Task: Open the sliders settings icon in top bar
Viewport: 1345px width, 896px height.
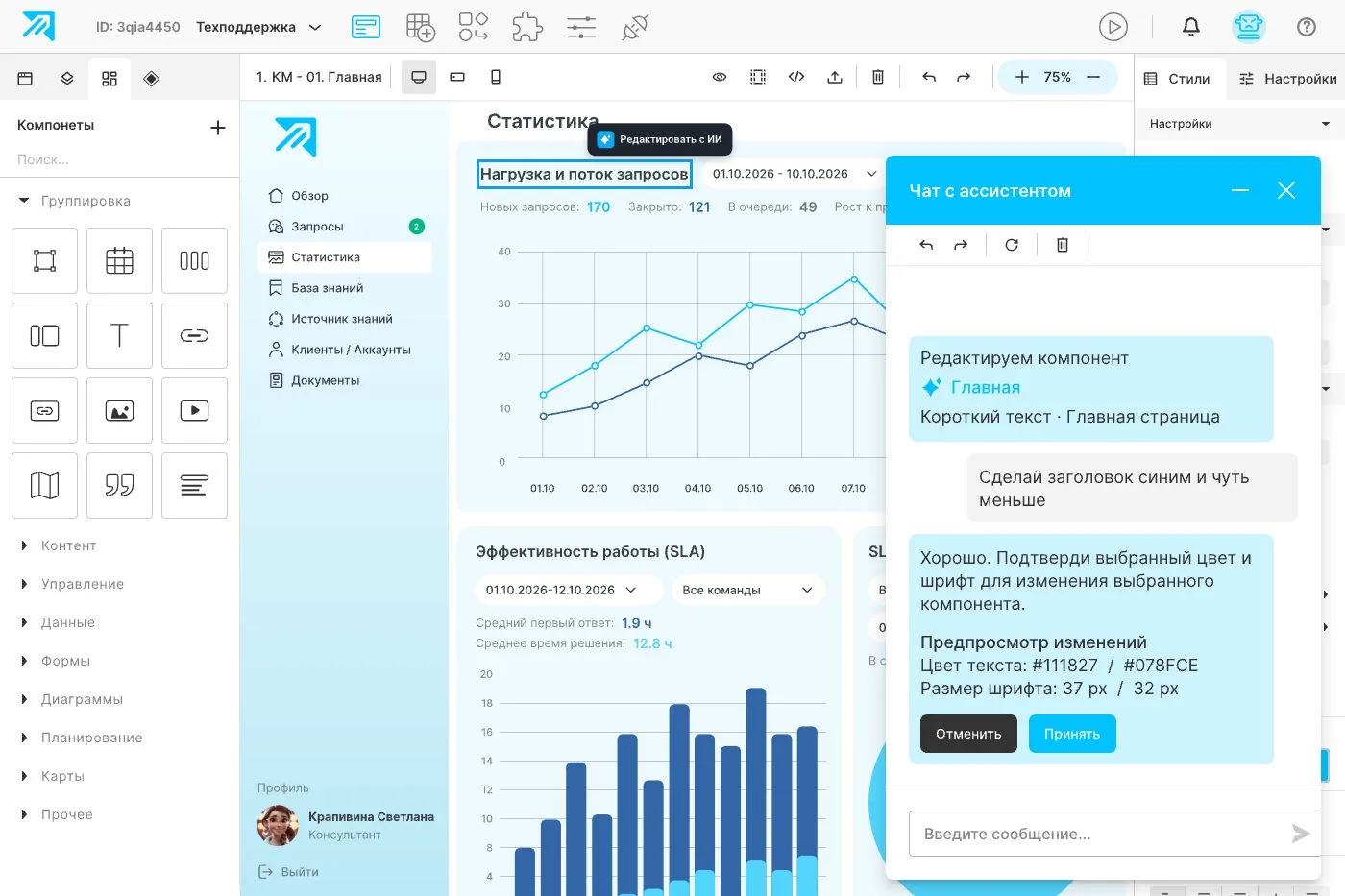Action: (x=581, y=27)
